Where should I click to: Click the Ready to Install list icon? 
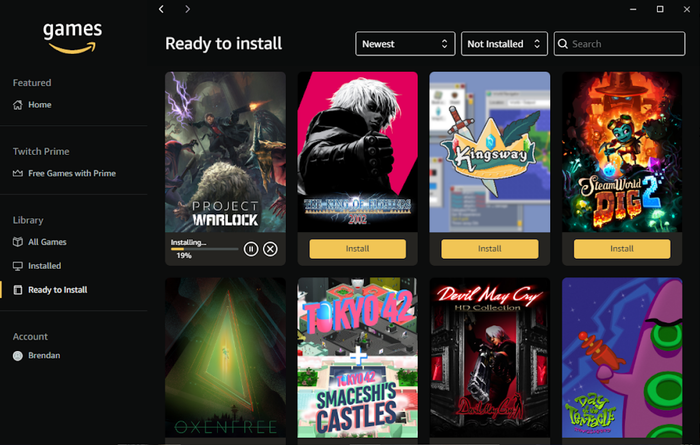point(18,290)
